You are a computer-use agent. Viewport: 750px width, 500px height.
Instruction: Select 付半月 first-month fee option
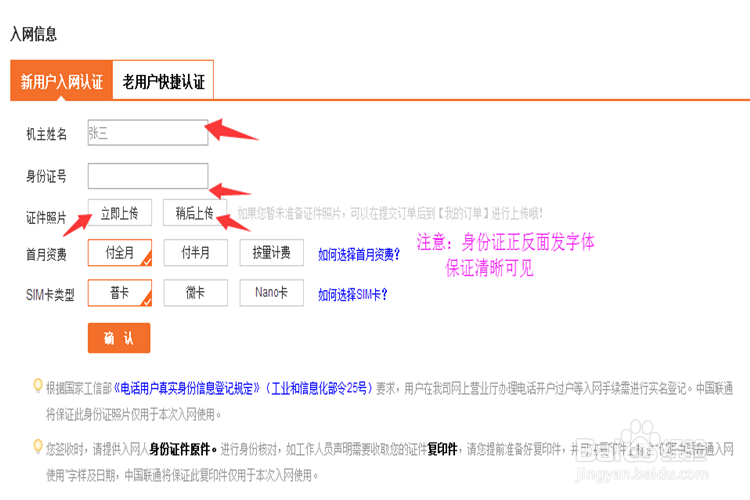click(x=196, y=253)
